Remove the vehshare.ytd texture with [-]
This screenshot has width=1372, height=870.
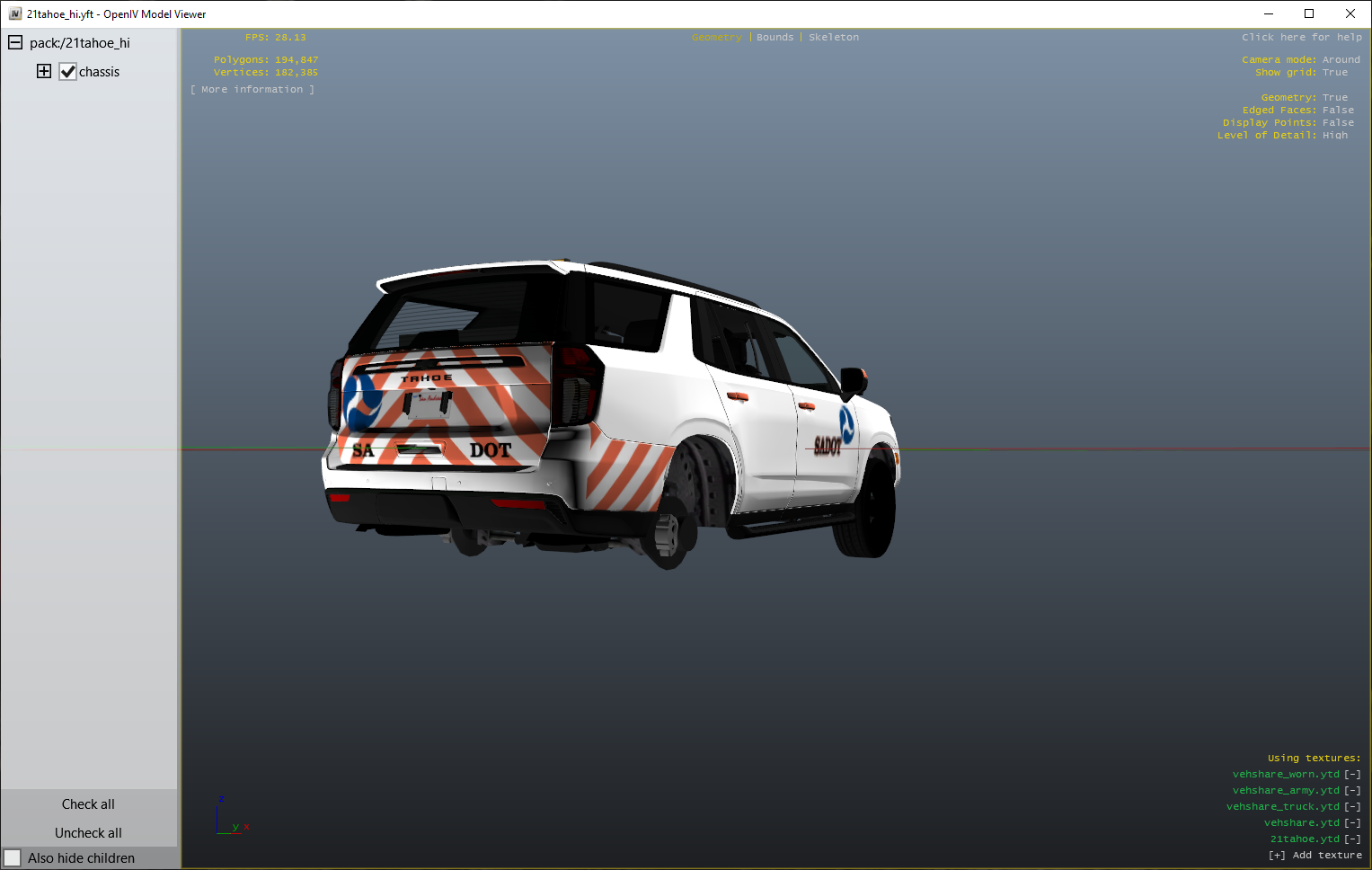[1352, 823]
